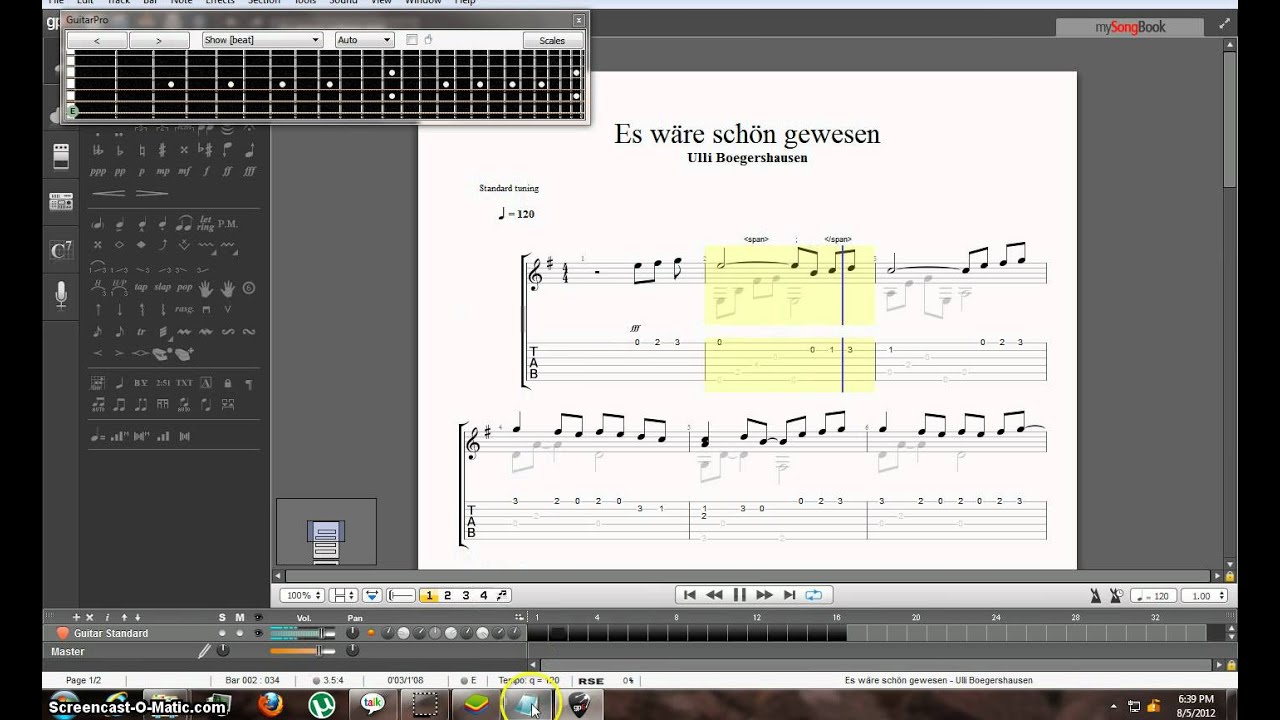
Task: Open the C7 chord panel
Action: [x=61, y=250]
